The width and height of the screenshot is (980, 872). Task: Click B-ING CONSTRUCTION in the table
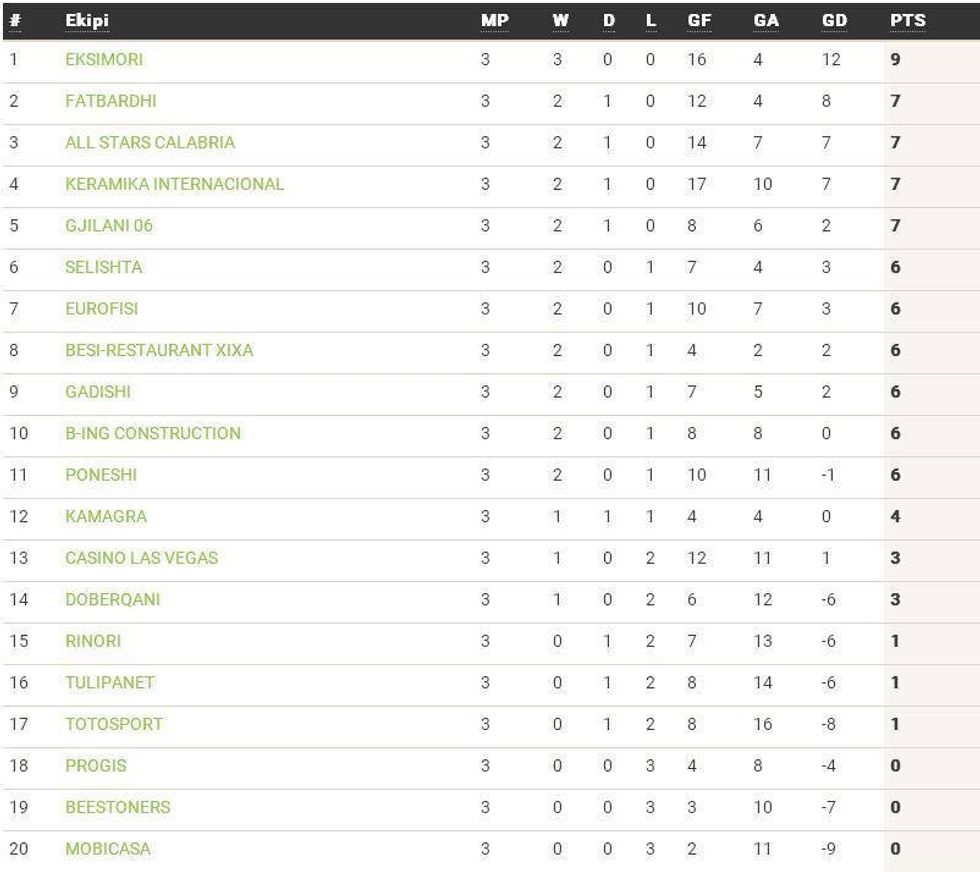click(x=150, y=433)
